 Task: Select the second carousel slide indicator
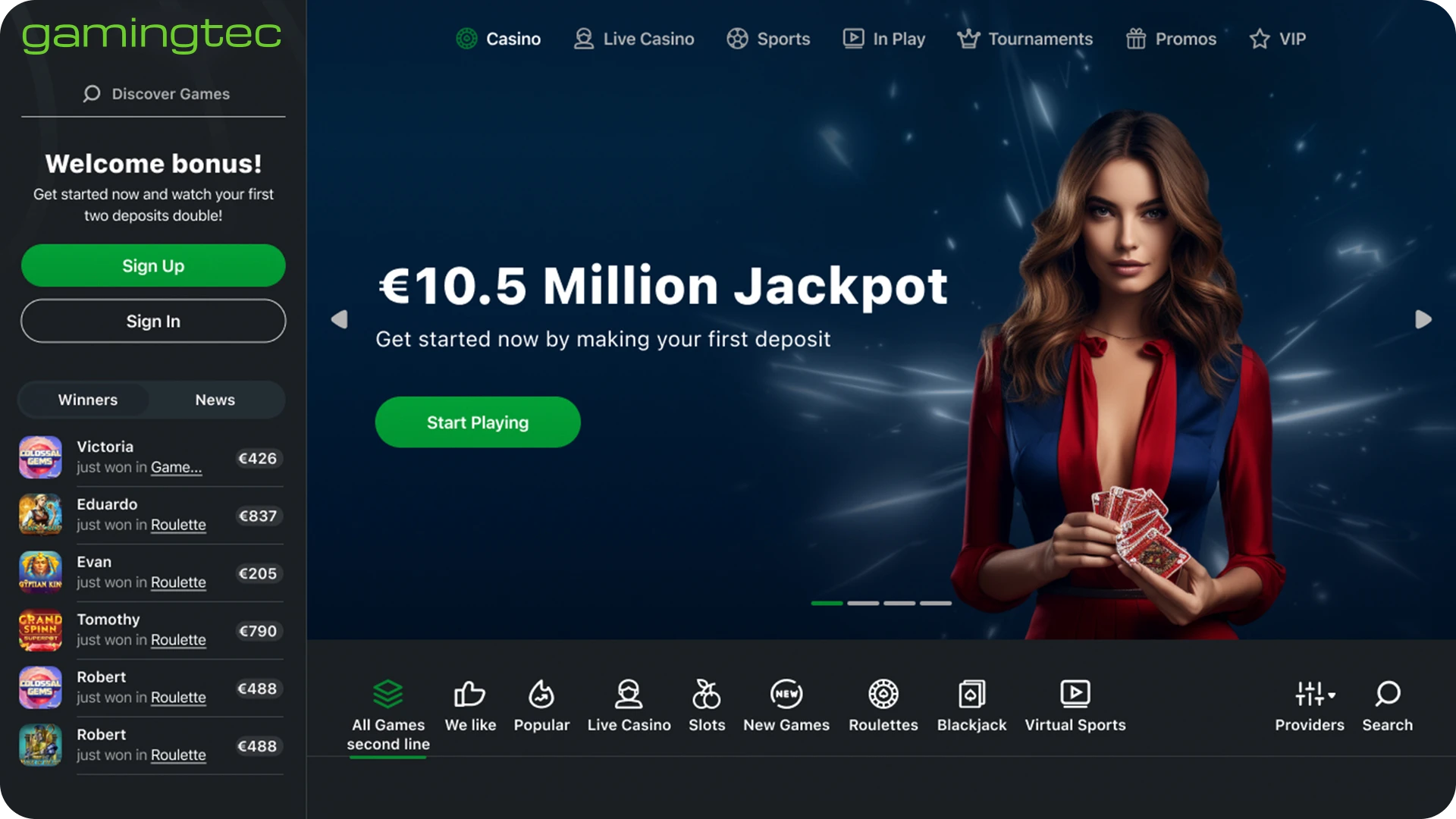click(863, 603)
